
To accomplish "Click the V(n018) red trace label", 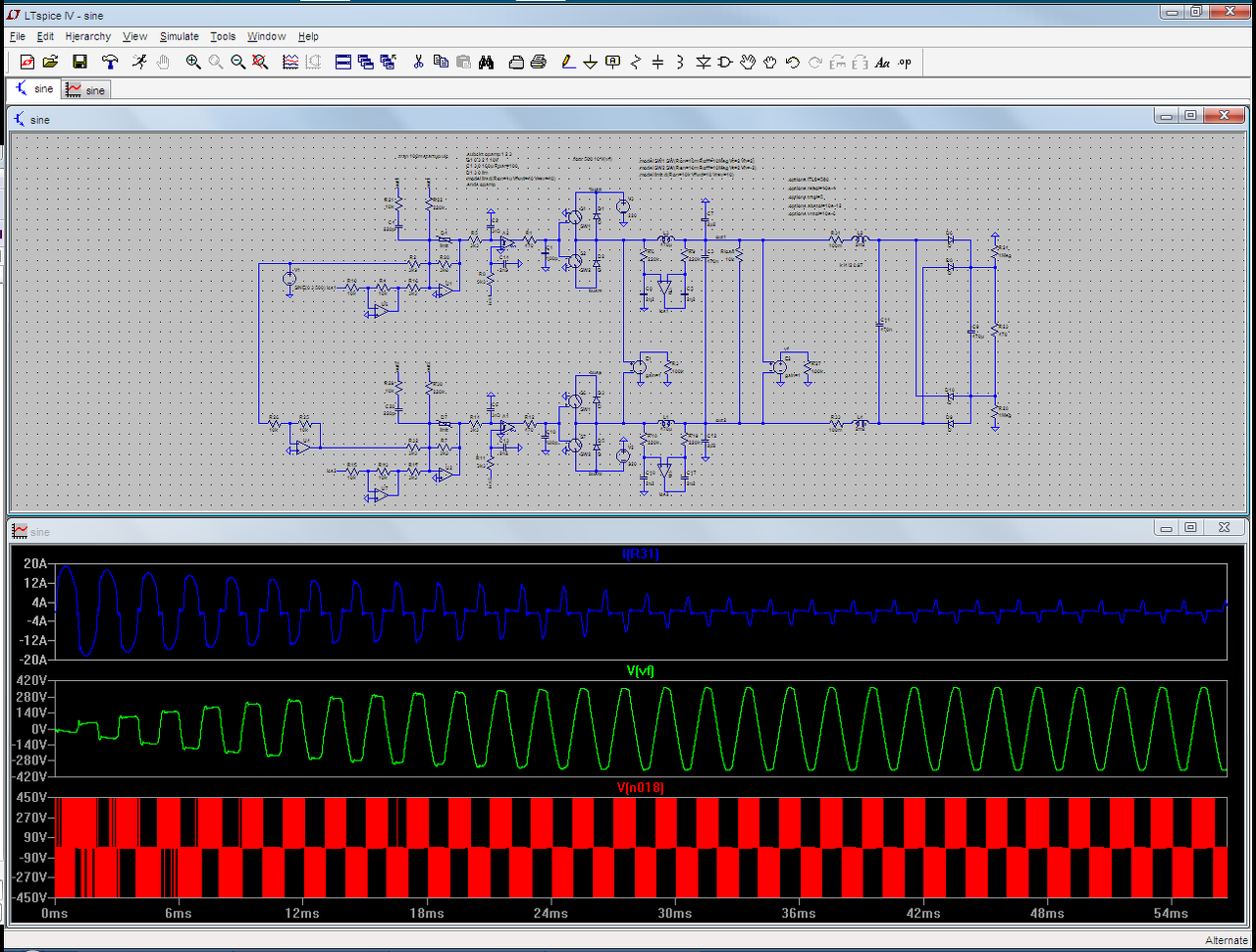I will pos(641,787).
